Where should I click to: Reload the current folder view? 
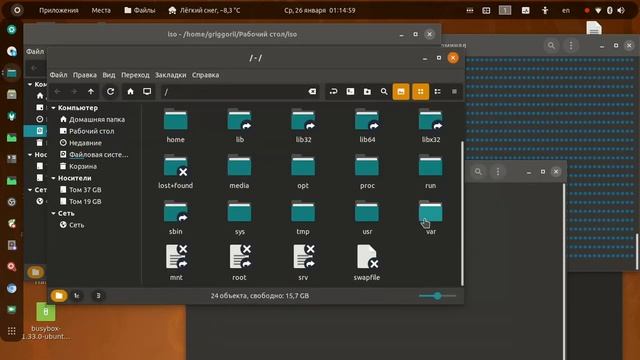[111, 92]
